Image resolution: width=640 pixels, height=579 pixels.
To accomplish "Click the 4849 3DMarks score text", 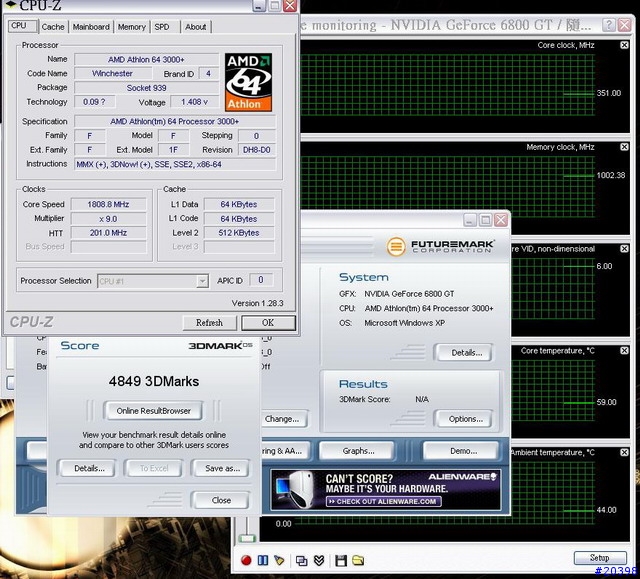I will tap(154, 382).
